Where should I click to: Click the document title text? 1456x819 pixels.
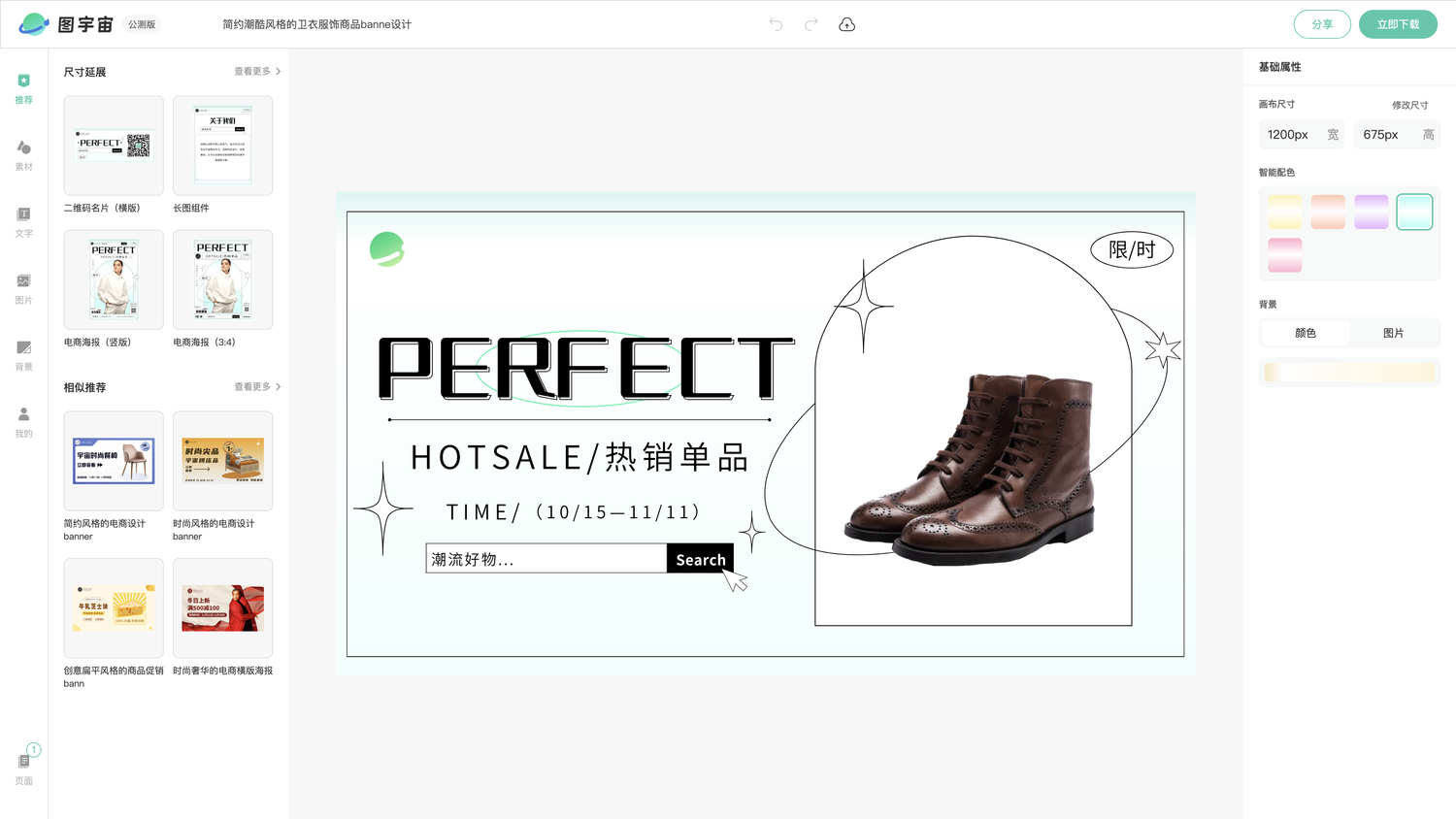coord(316,24)
